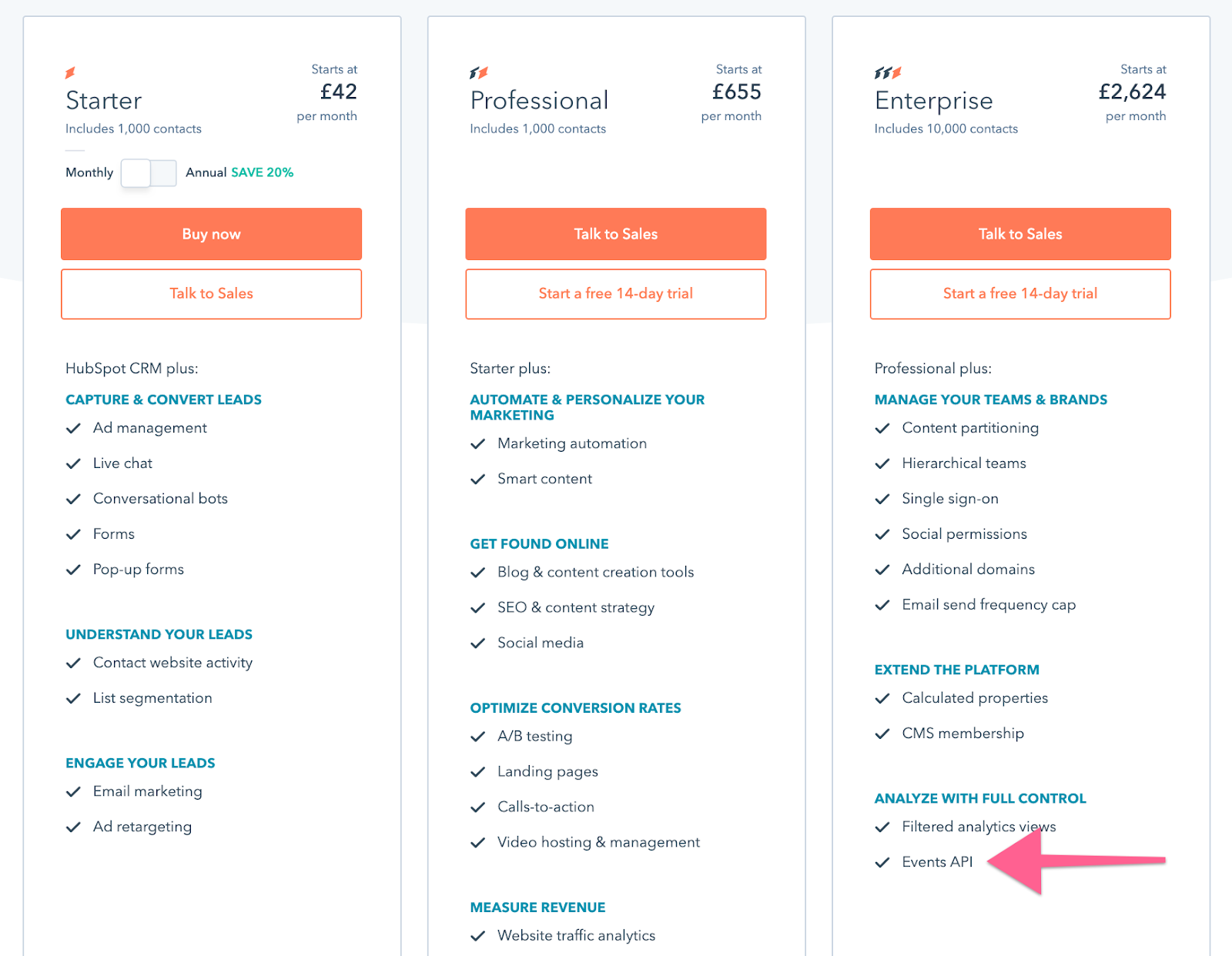Image resolution: width=1232 pixels, height=956 pixels.
Task: Click the checkmark beside A/B testing
Action: click(x=477, y=736)
